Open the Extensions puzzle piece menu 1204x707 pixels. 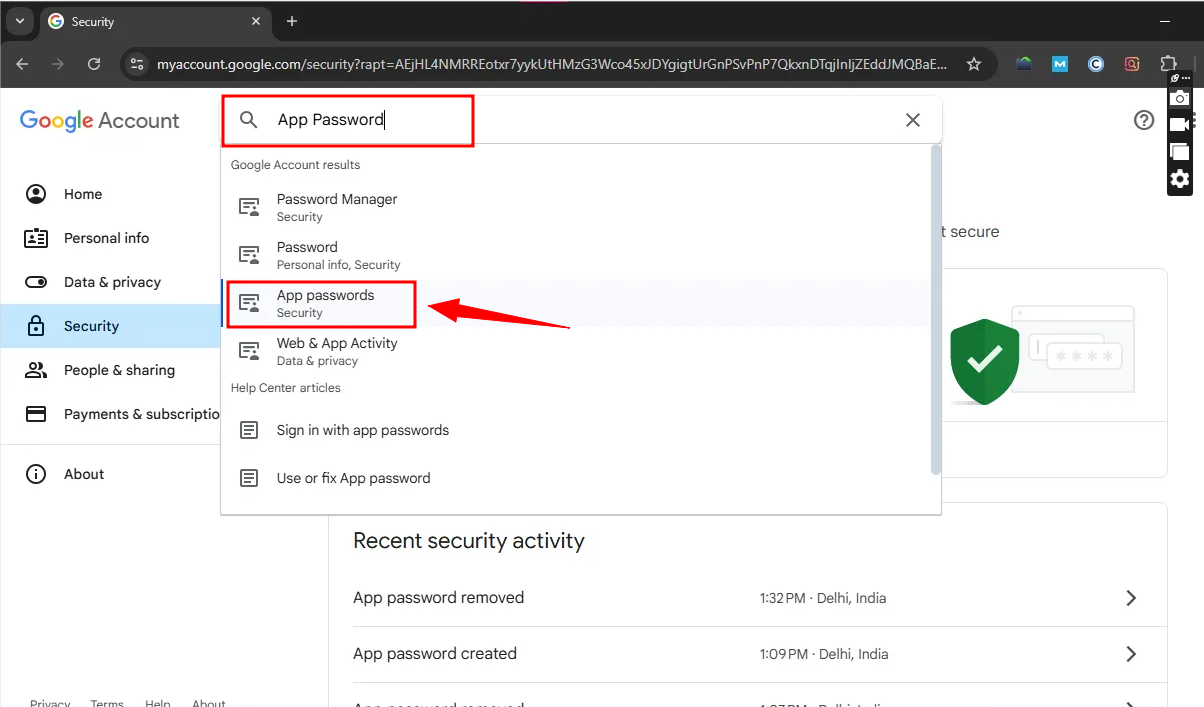[x=1167, y=62]
